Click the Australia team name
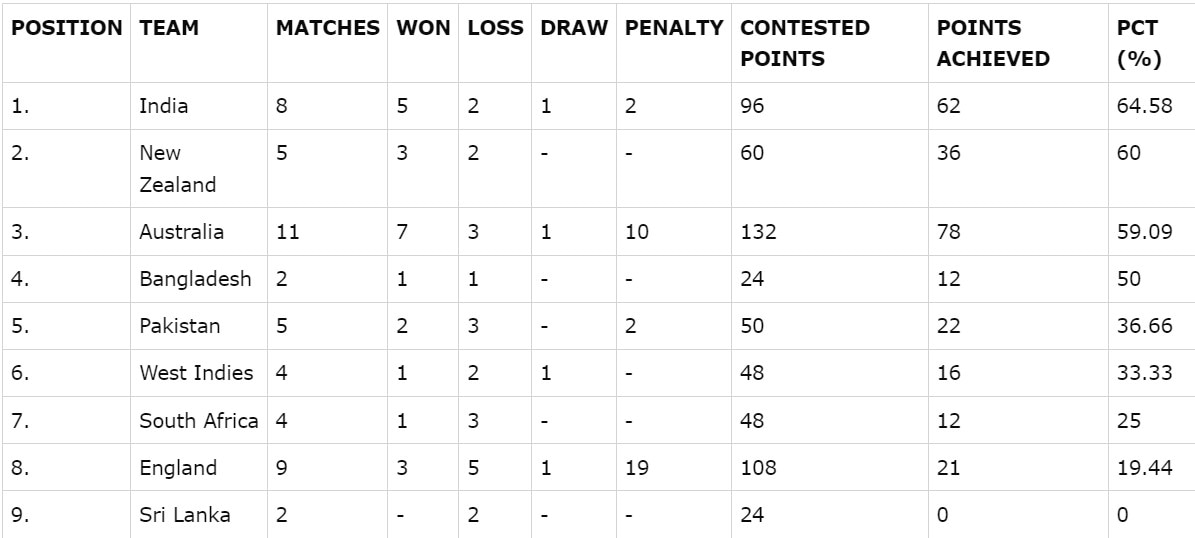Image resolution: width=1195 pixels, height=538 pixels. point(182,232)
